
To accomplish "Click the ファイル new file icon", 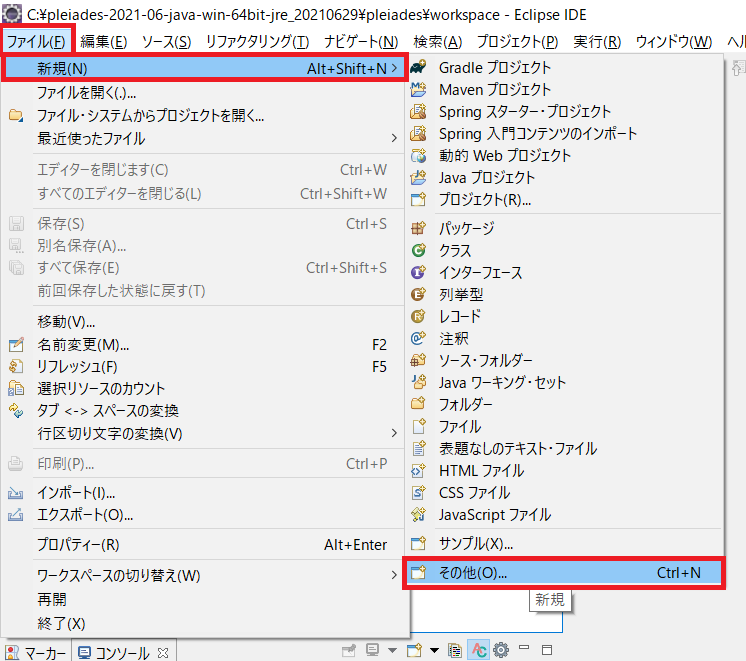I will 418,426.
